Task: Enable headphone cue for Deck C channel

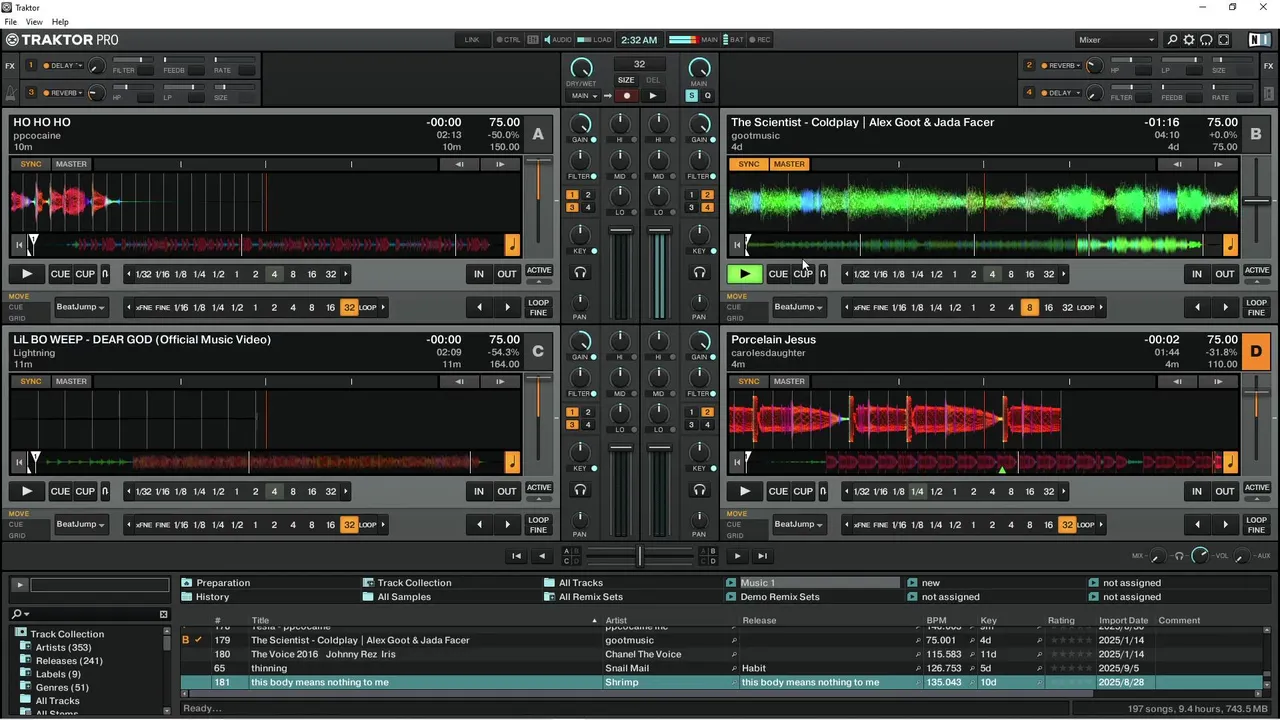Action: (580, 489)
